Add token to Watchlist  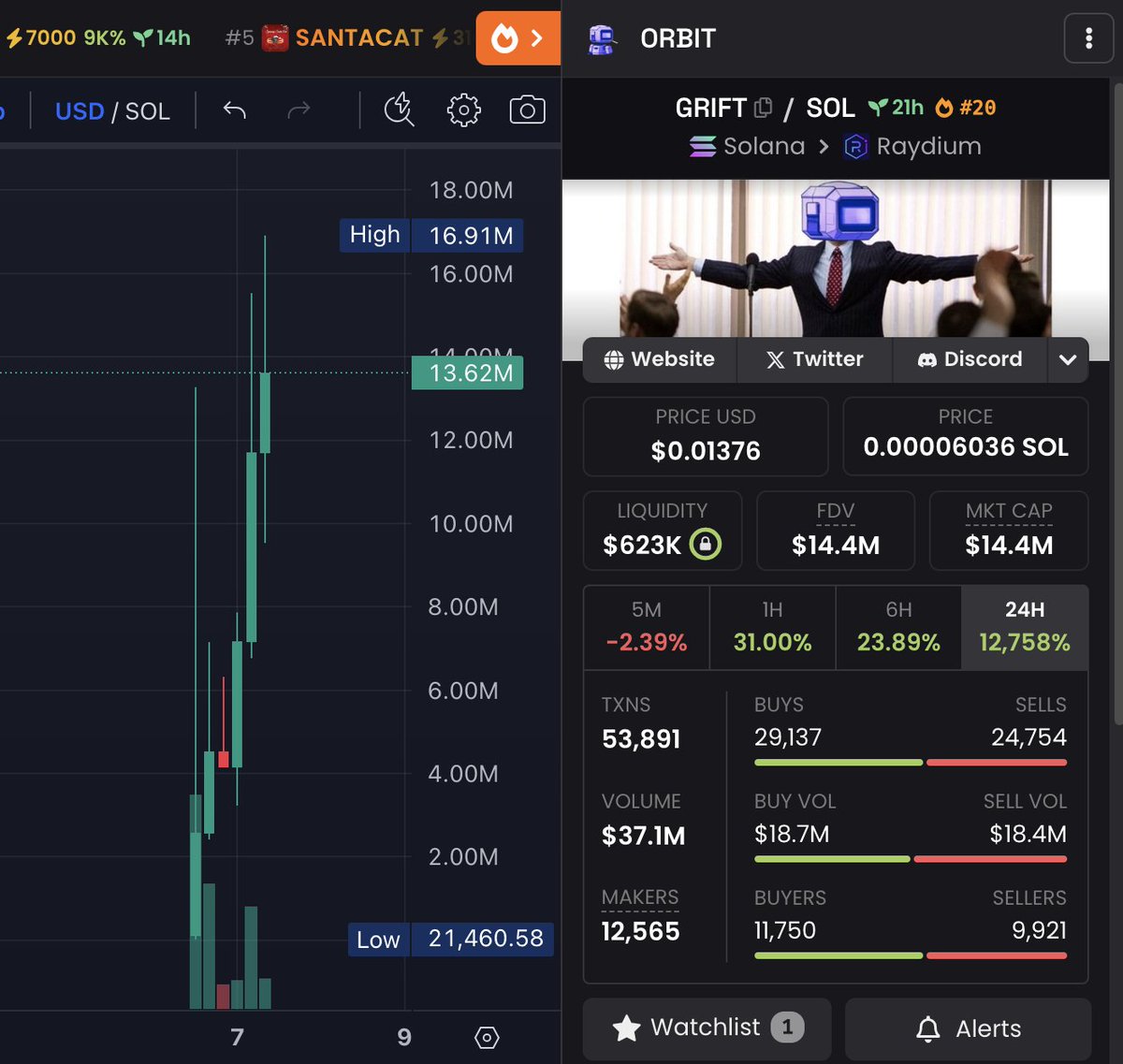point(707,1028)
